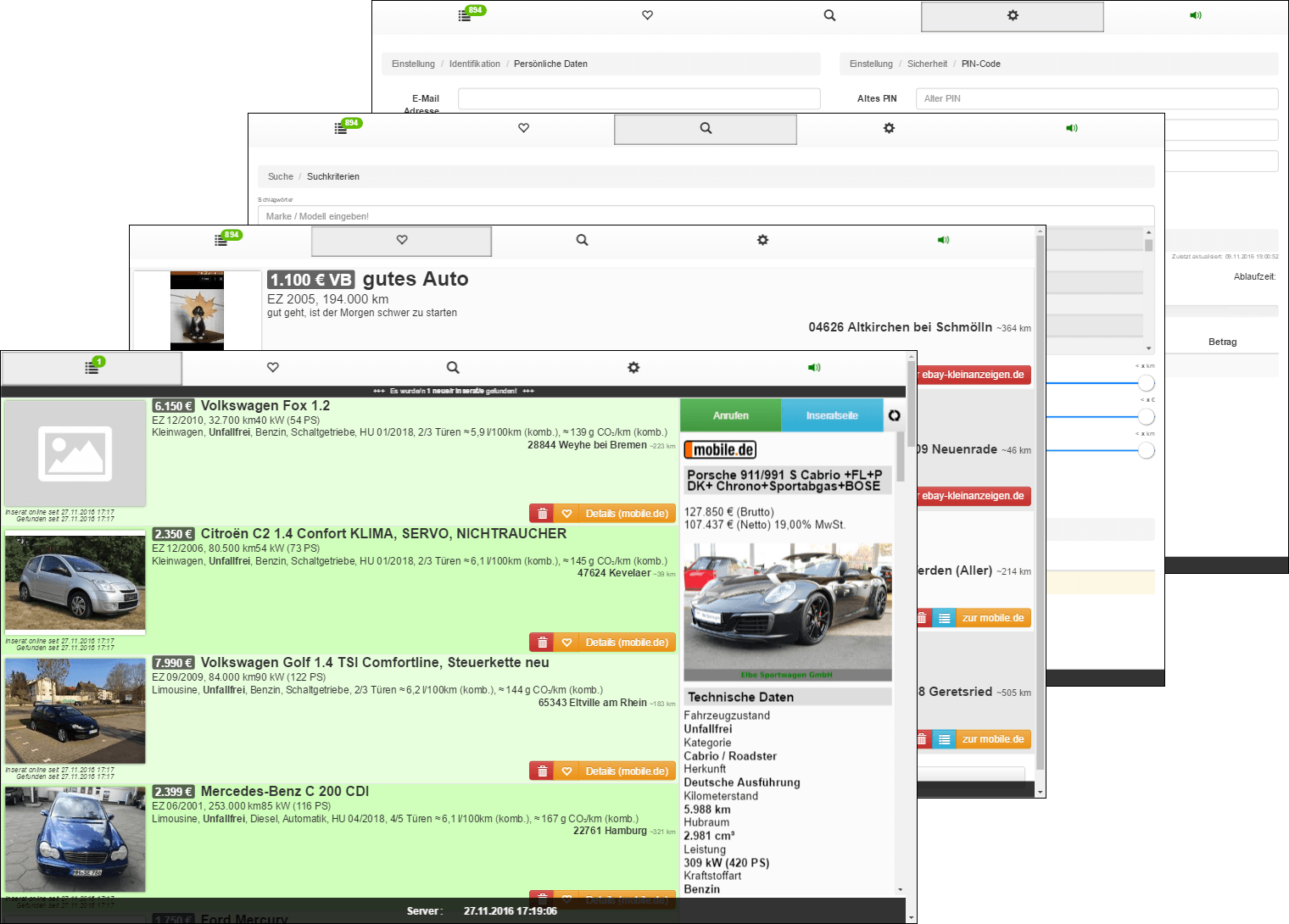Click magnifier search tab above the Suchkriterien breadcrumb
This screenshot has height=924, width=1289.
pos(706,129)
